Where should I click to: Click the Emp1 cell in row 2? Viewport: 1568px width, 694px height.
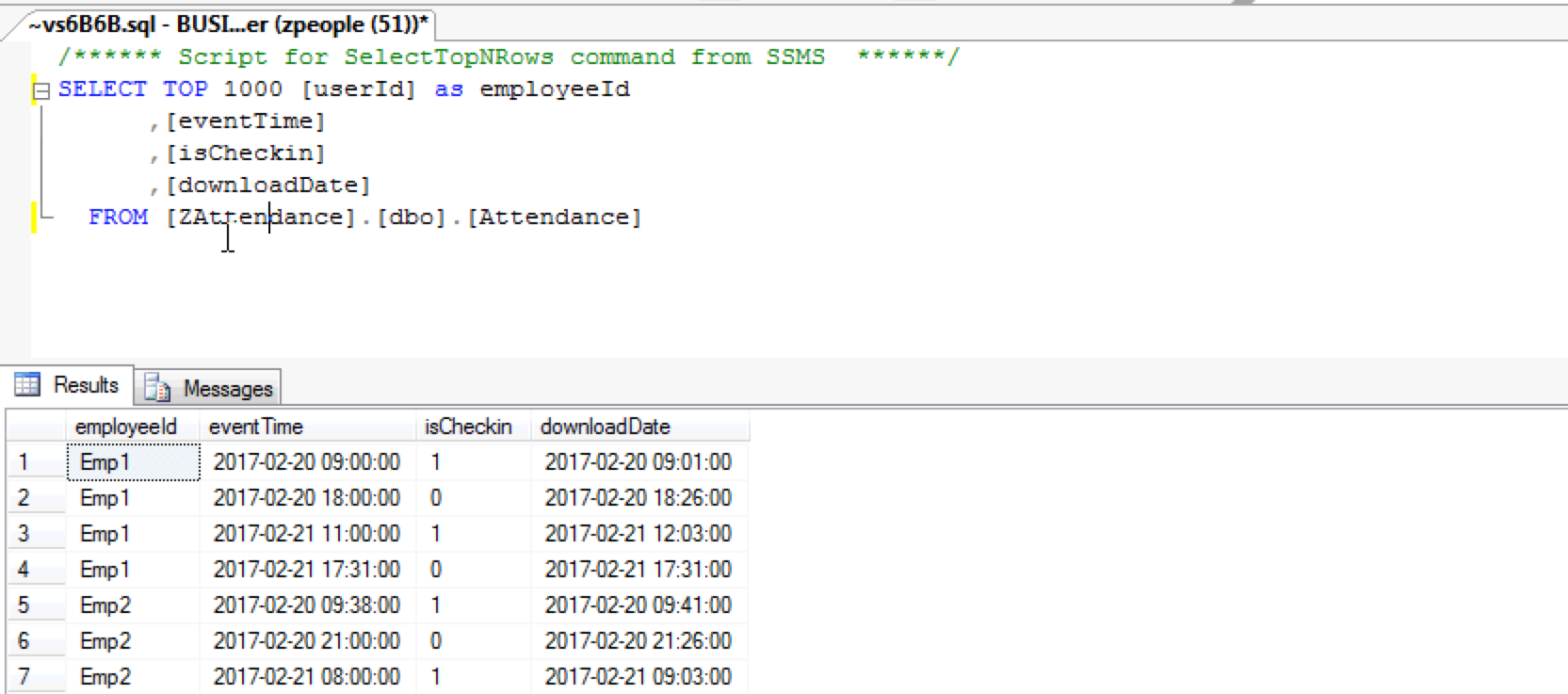(x=133, y=498)
